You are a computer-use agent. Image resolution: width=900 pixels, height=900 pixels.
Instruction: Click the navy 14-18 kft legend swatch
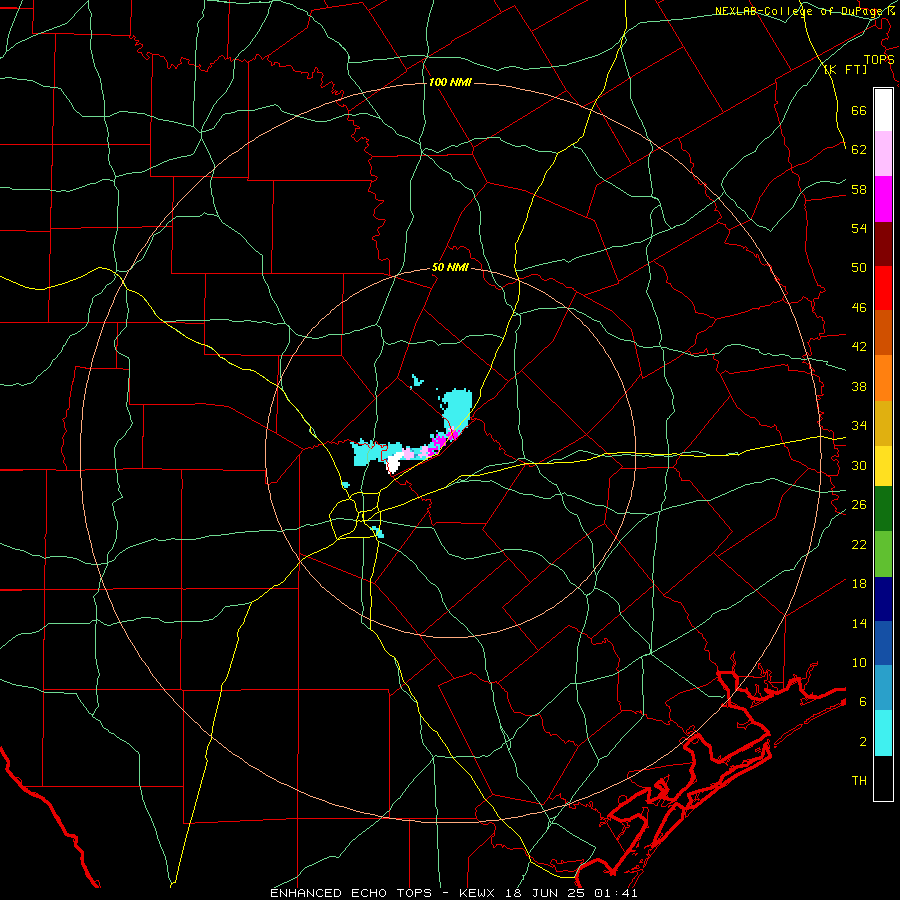(x=883, y=599)
